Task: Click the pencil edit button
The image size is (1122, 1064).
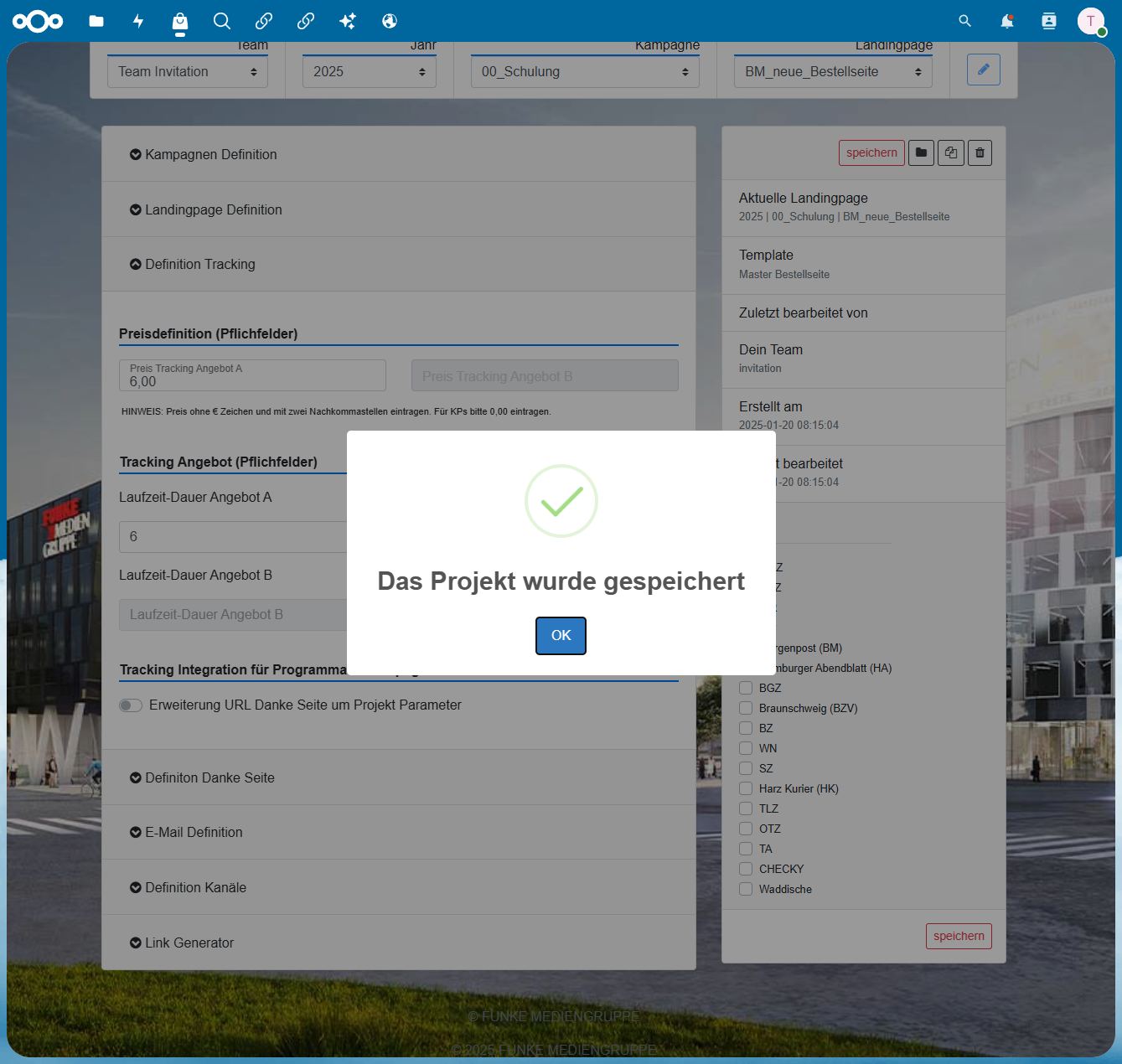Action: (984, 70)
